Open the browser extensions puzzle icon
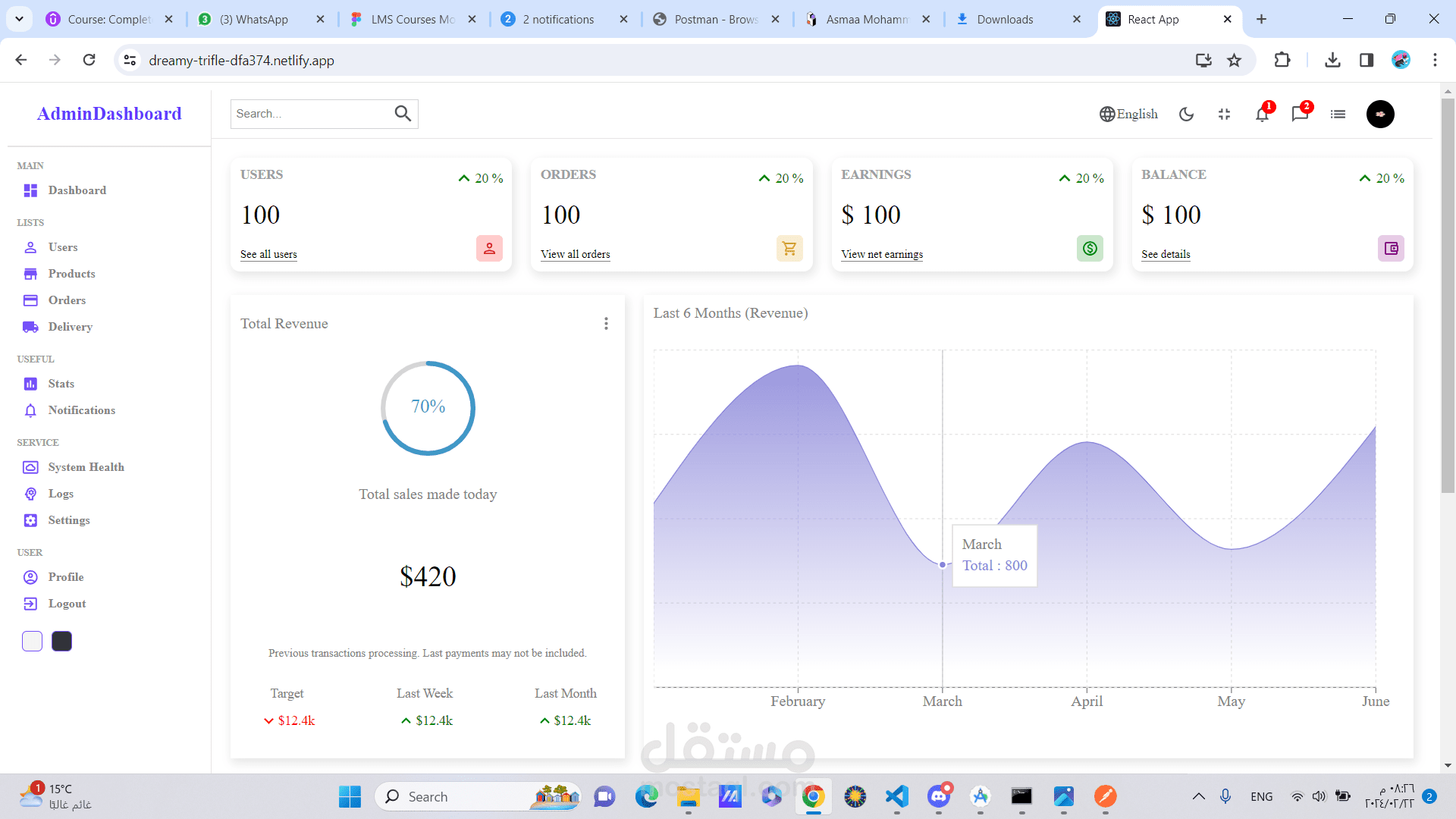The height and width of the screenshot is (819, 1456). point(1282,60)
